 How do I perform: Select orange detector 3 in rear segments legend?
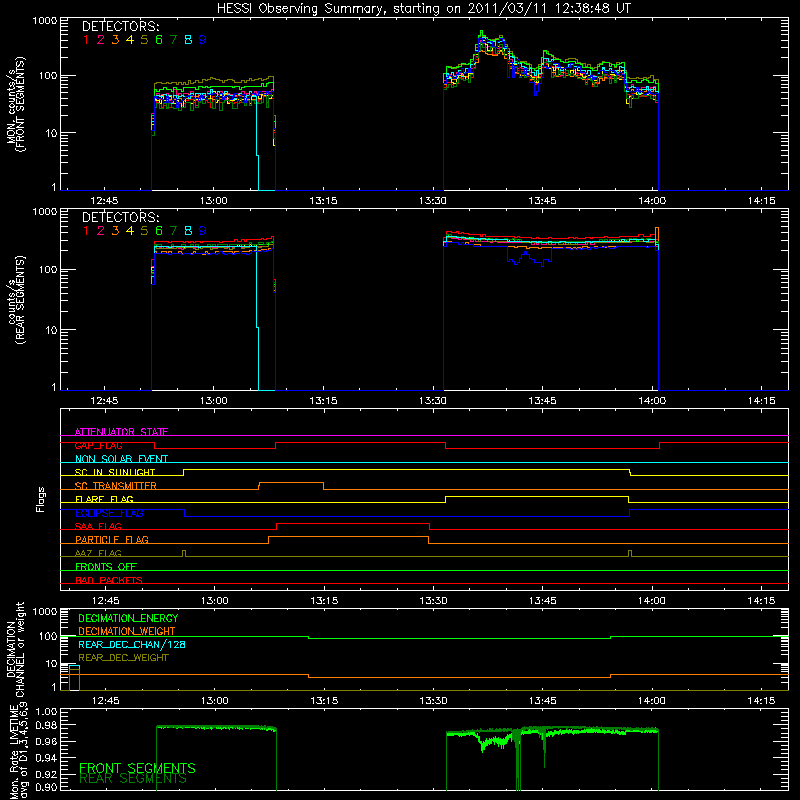click(x=115, y=231)
